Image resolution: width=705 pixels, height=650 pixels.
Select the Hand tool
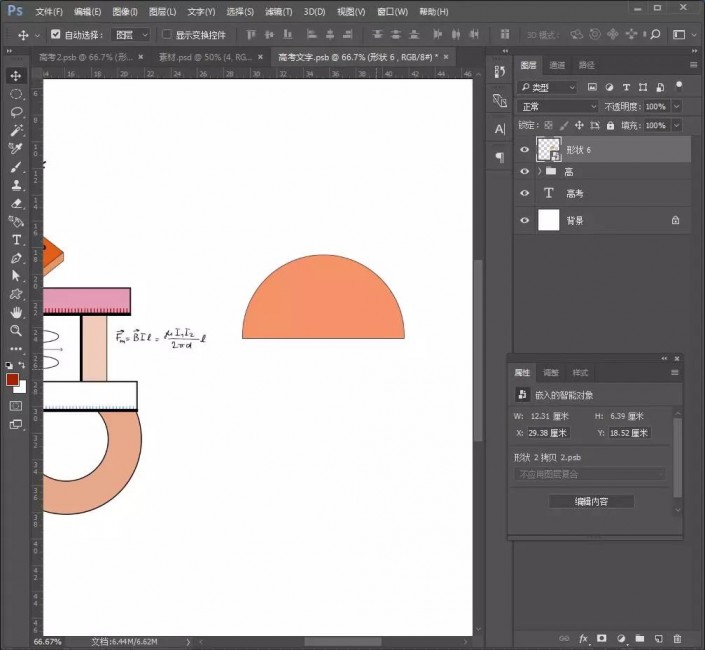click(16, 312)
